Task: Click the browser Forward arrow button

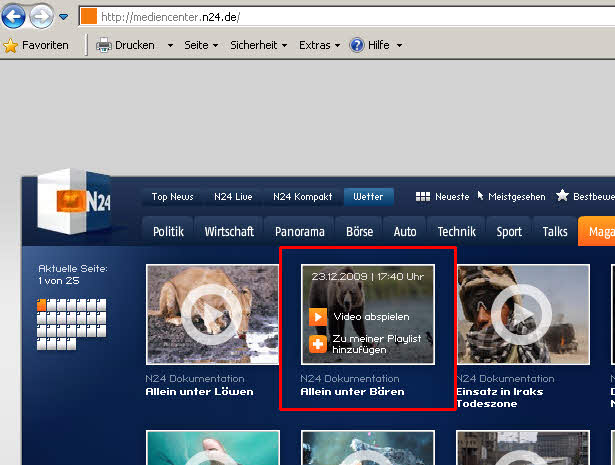Action: pos(42,16)
